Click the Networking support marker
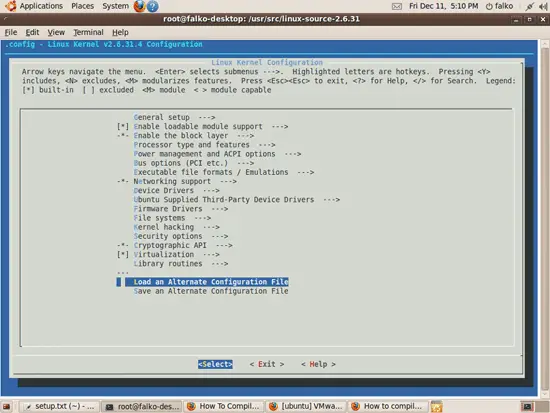This screenshot has height=413, width=550. point(123,181)
